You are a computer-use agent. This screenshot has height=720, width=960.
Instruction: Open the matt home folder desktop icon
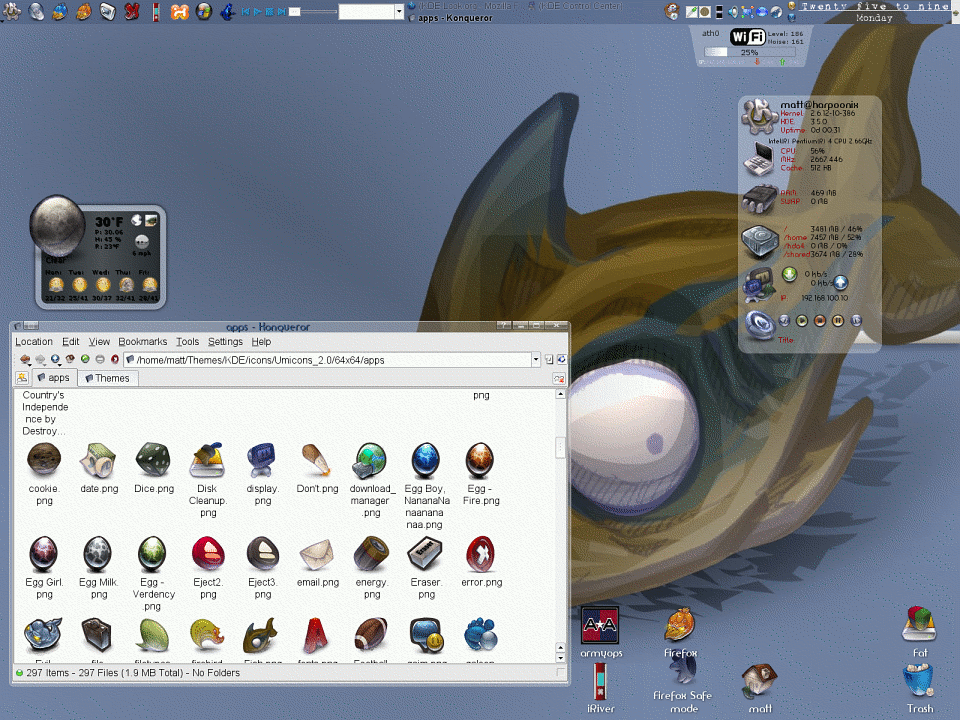[x=759, y=689]
